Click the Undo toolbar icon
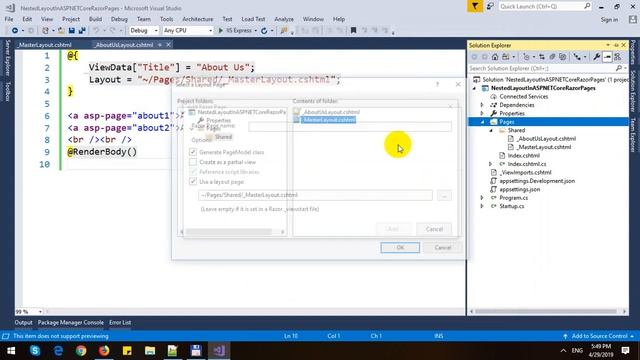The height and width of the screenshot is (360, 640). pos(96,31)
